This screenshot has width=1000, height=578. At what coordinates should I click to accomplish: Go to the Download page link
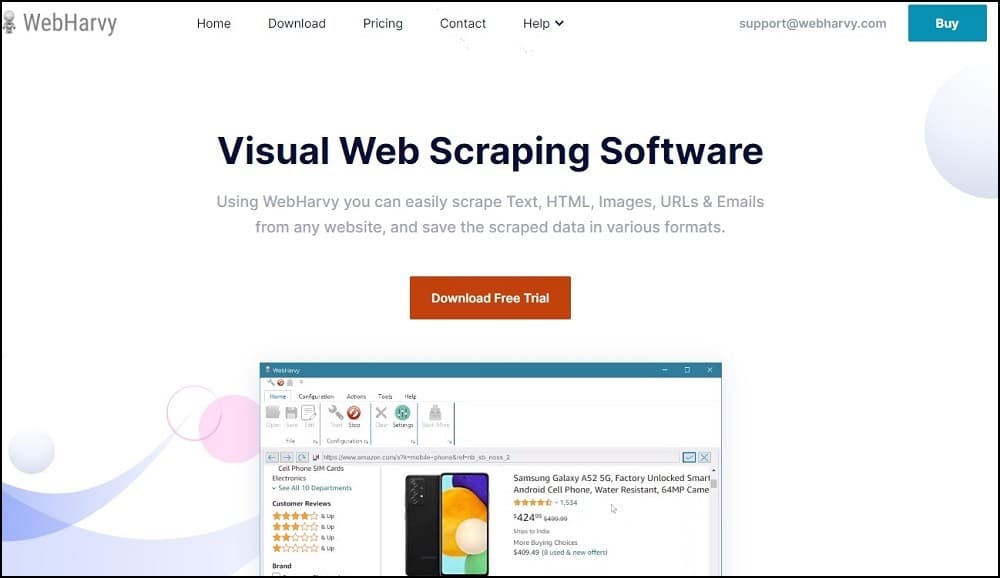pyautogui.click(x=297, y=24)
